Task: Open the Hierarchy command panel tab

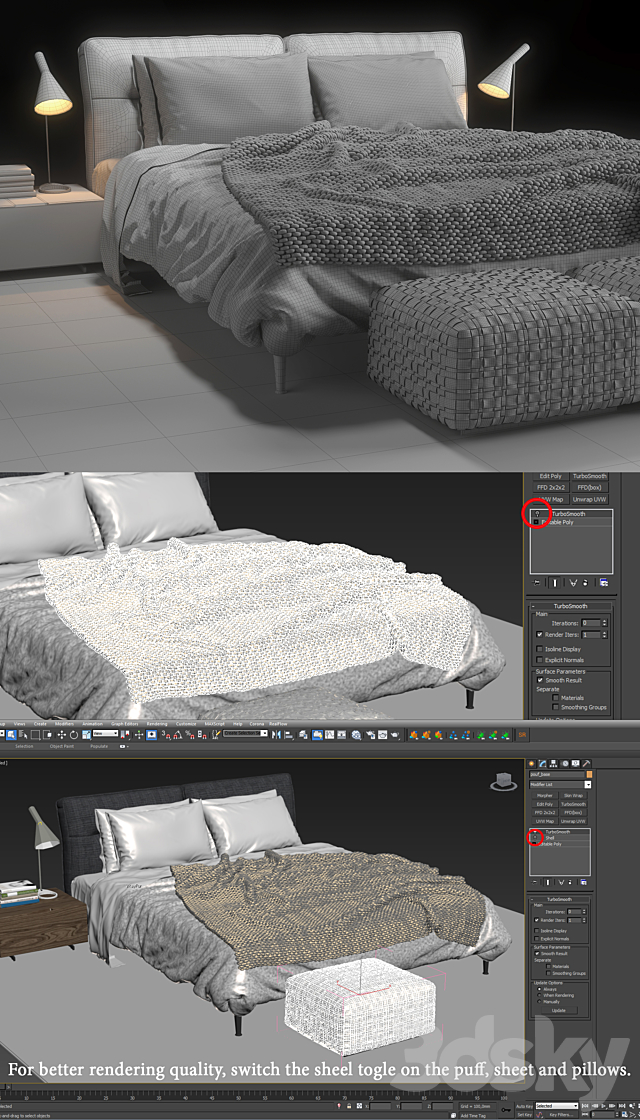Action: (554, 764)
